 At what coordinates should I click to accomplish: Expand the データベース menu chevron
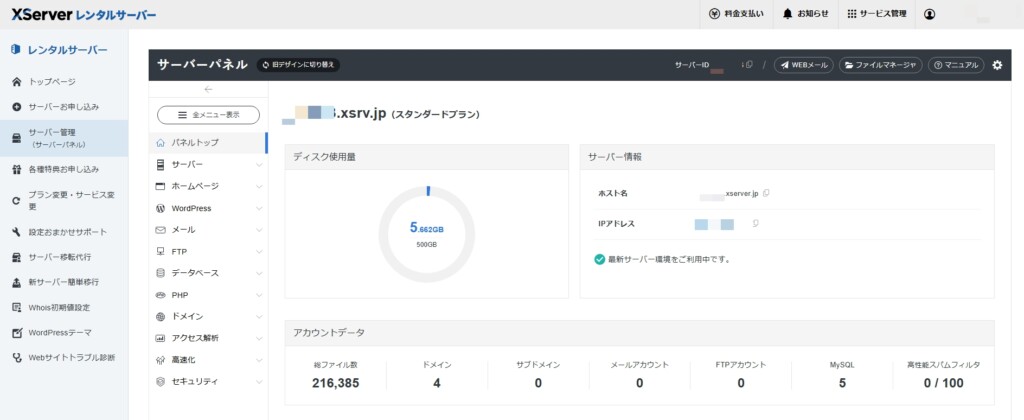pyautogui.click(x=259, y=273)
